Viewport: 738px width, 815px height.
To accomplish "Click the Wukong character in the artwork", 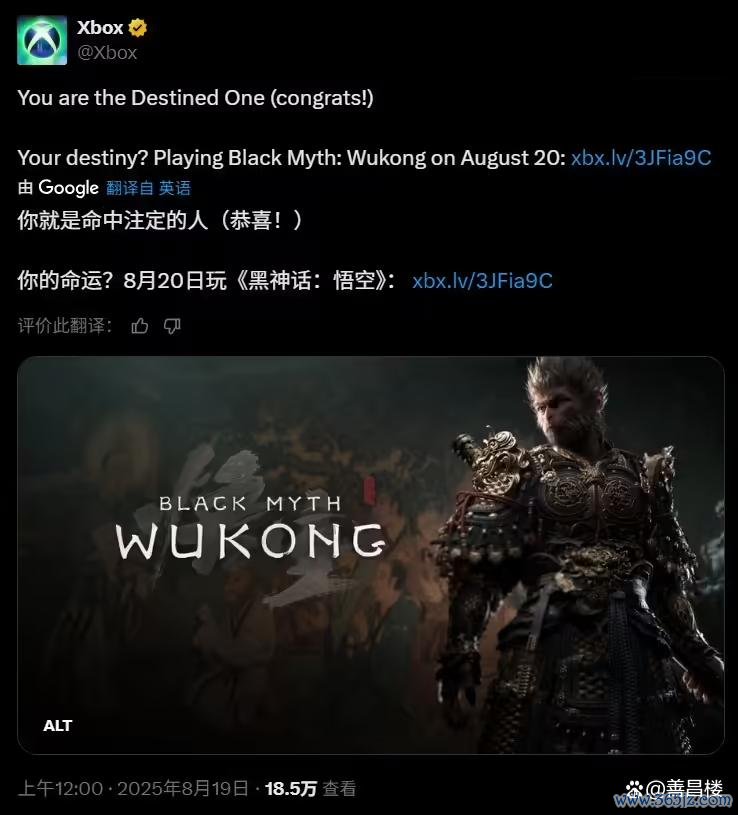I will tap(577, 555).
